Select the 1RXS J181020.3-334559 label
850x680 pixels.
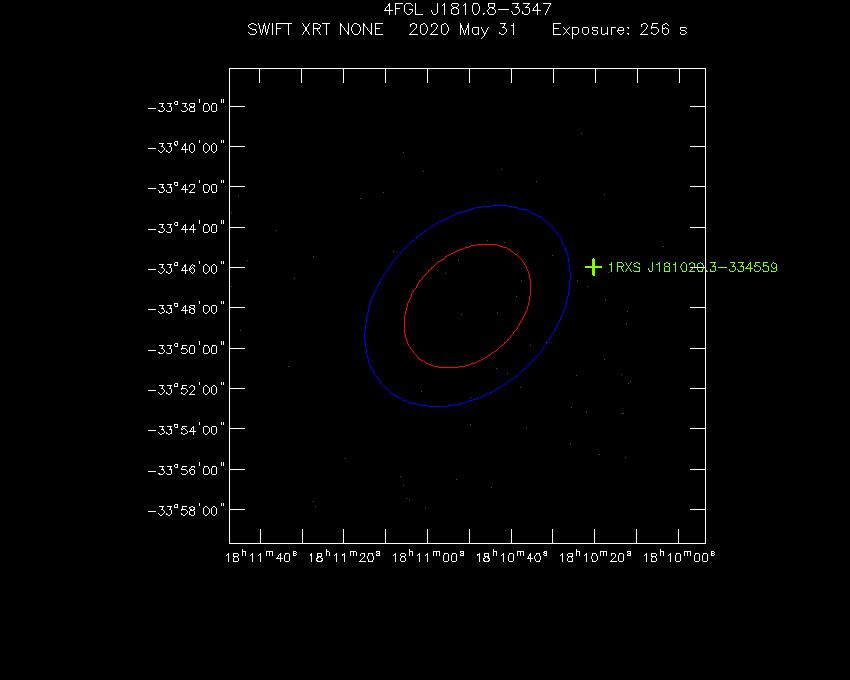point(692,267)
